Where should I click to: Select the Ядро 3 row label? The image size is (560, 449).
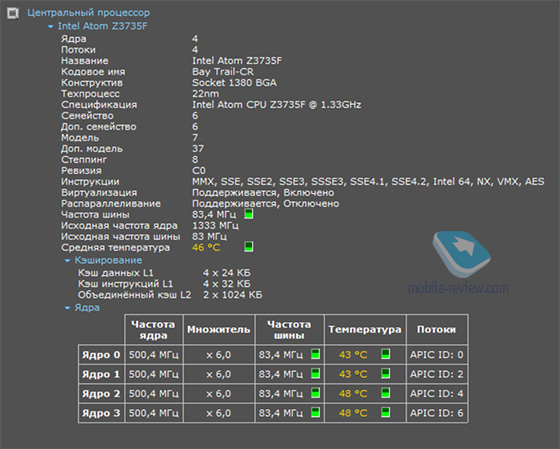[101, 413]
